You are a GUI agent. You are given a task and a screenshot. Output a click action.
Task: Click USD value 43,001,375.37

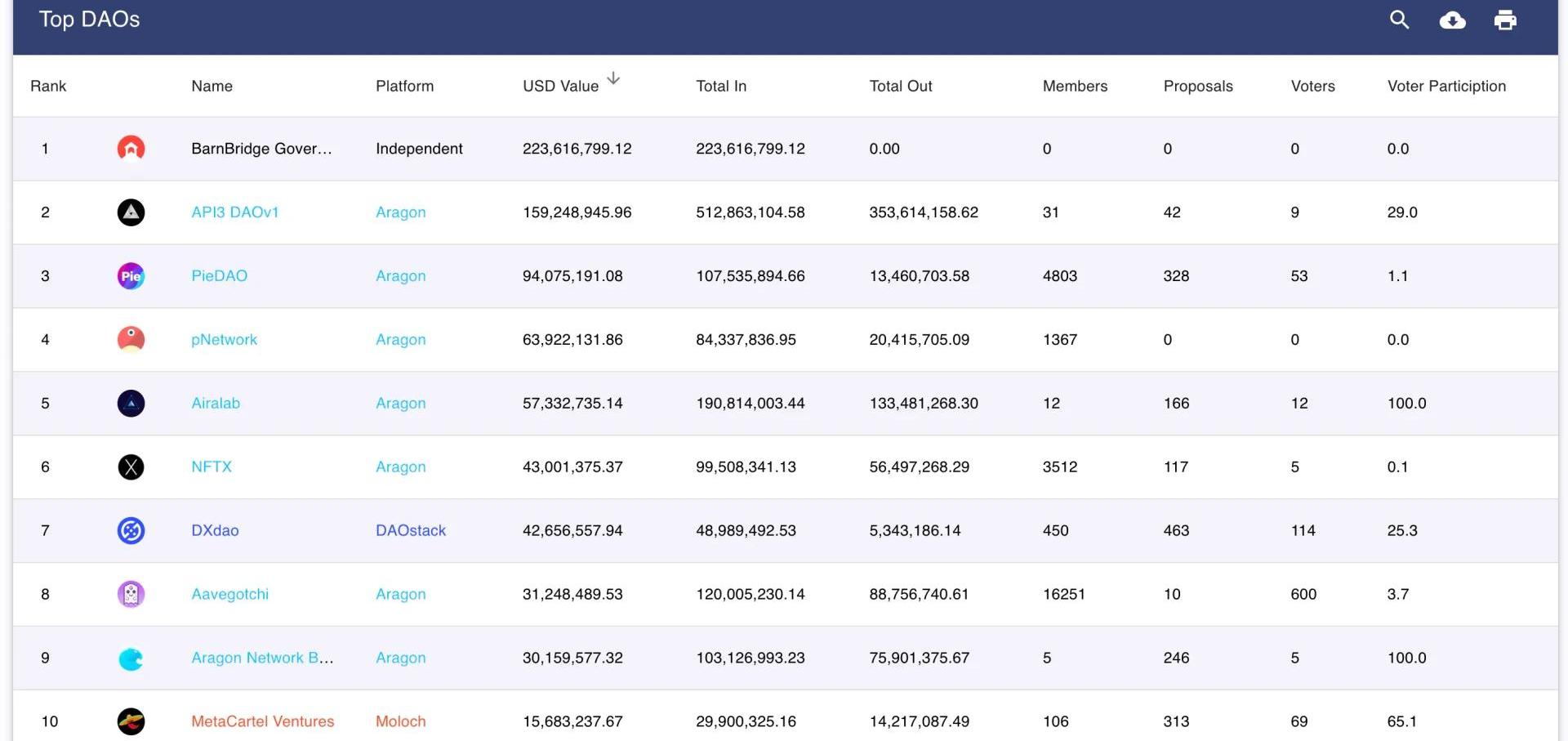[x=572, y=466]
